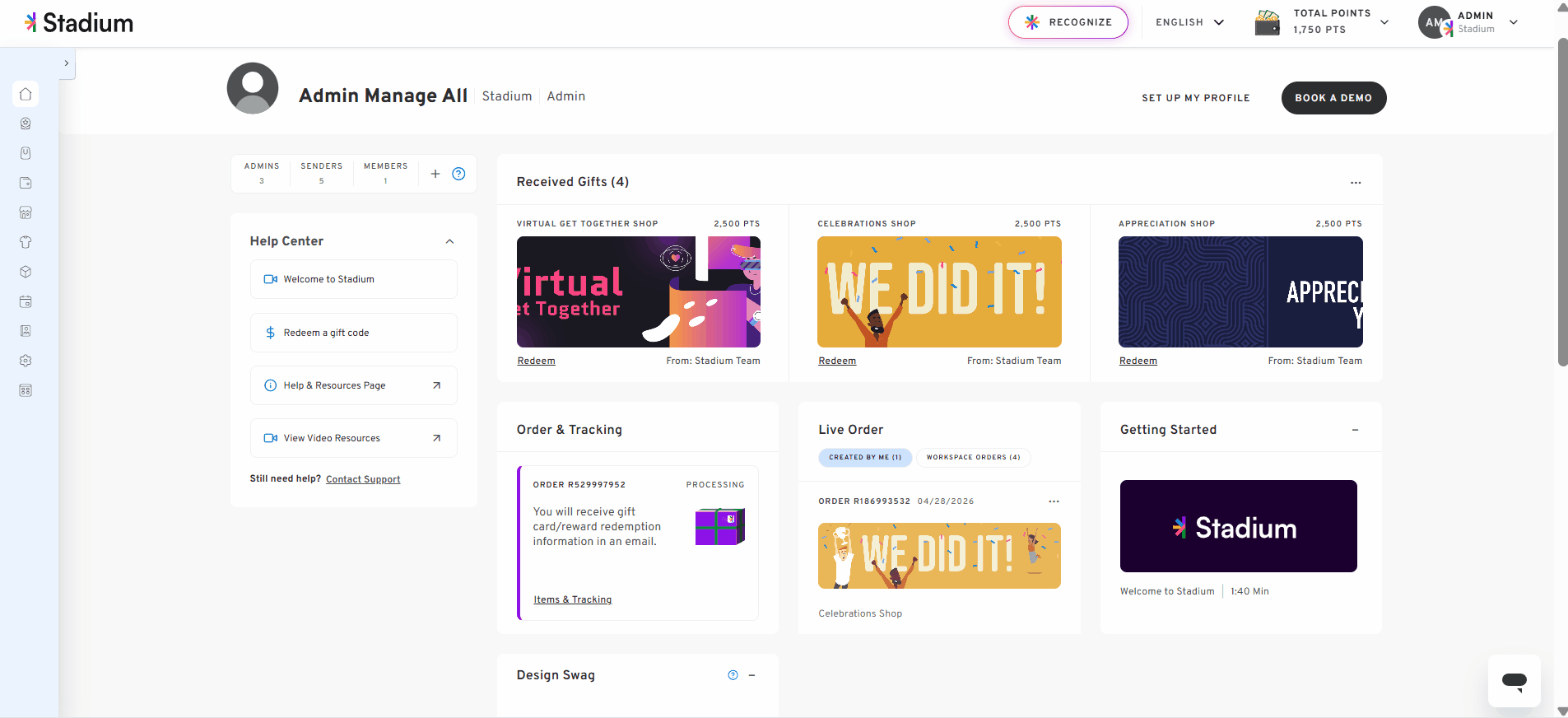Select the Created By Me tab
The height and width of the screenshot is (718, 1568).
click(x=865, y=457)
